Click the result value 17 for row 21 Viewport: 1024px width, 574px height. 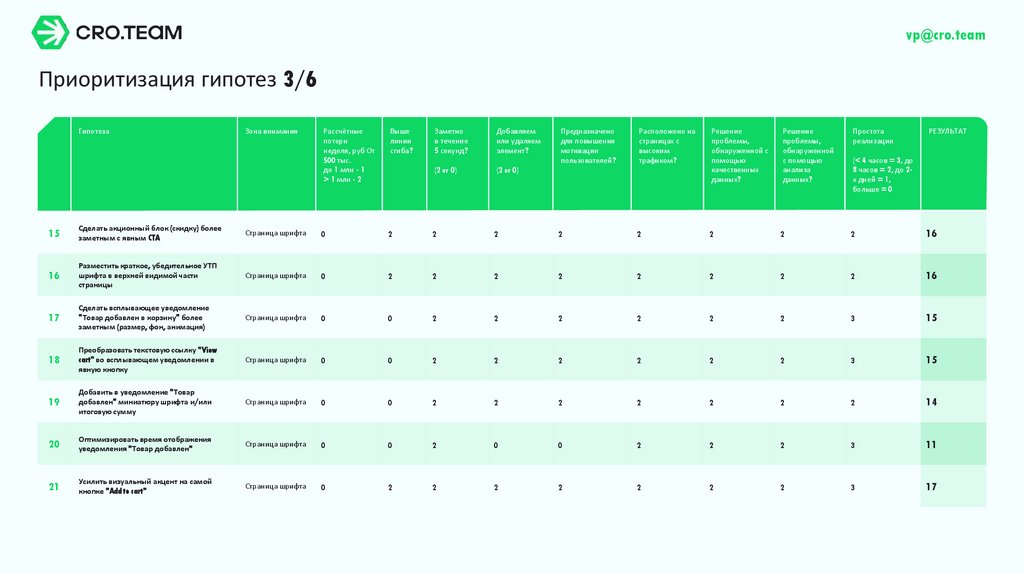[x=931, y=486]
